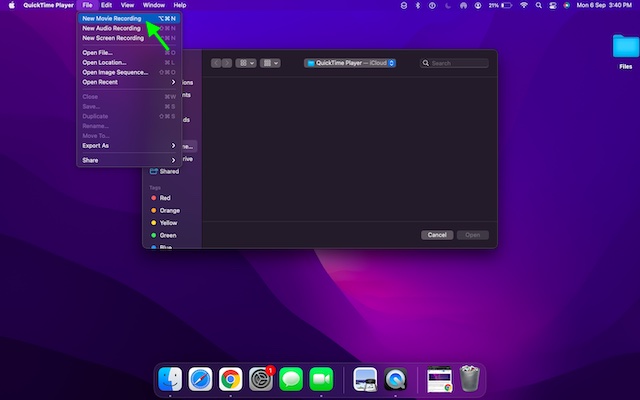Viewport: 640px width, 400px height.
Task: Click the menu bar icon right of Bluetooth
Action: tap(432, 5)
